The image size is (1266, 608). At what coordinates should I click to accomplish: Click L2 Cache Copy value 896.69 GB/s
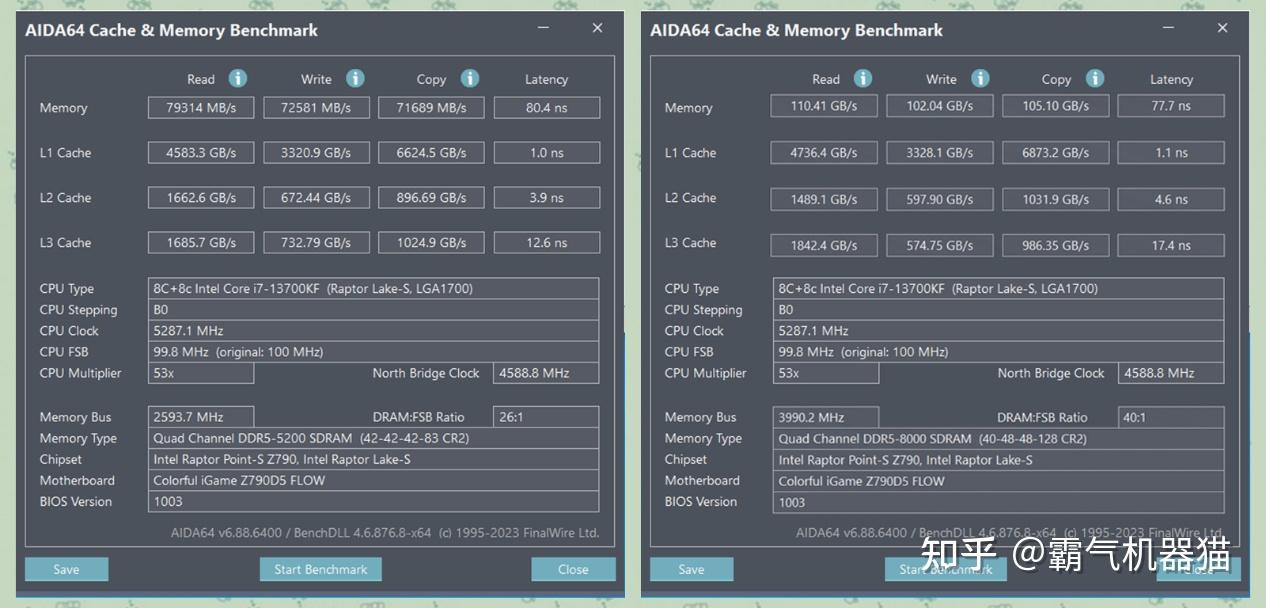point(431,197)
